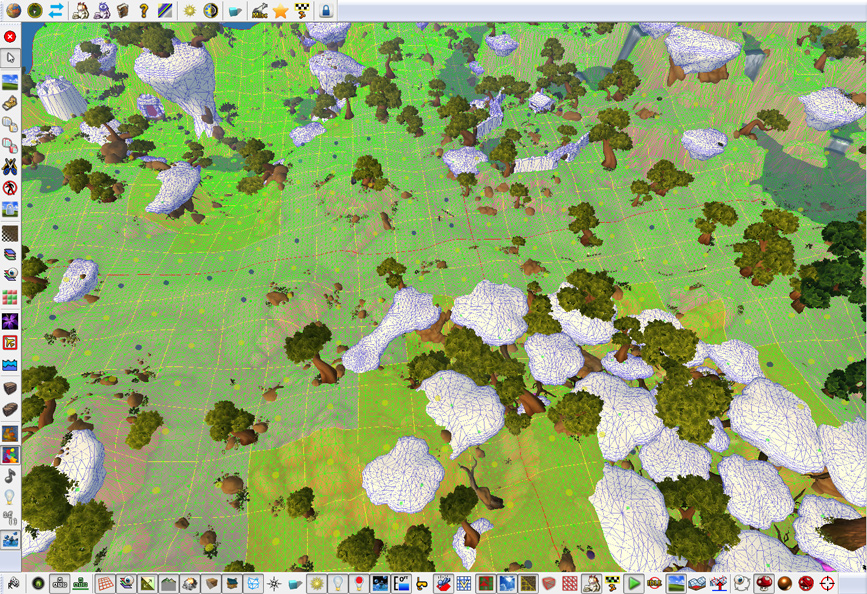Click the greenhouse icon
The height and width of the screenshot is (594, 867).
(697, 583)
